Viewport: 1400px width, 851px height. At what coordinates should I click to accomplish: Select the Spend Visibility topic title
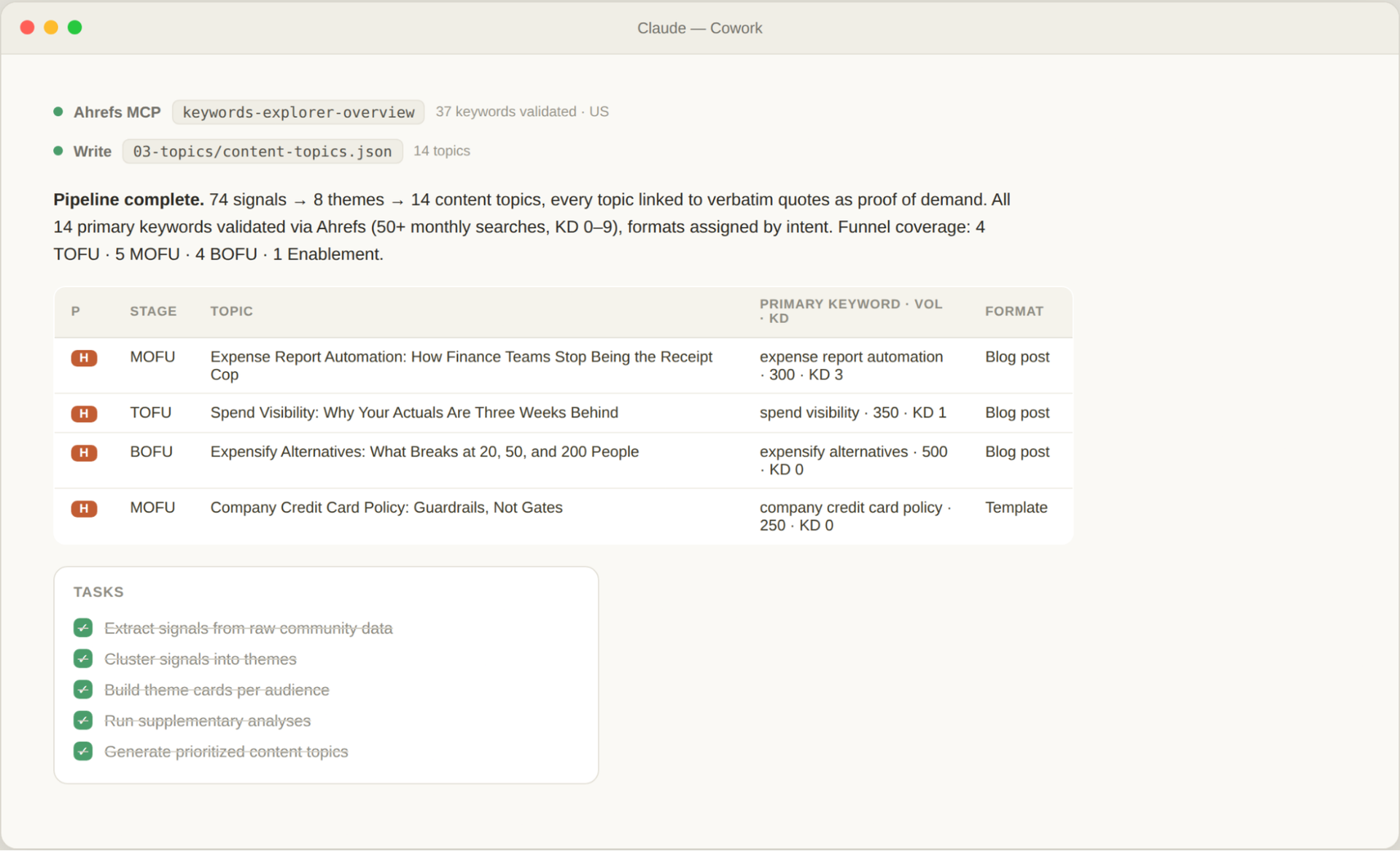pyautogui.click(x=414, y=413)
